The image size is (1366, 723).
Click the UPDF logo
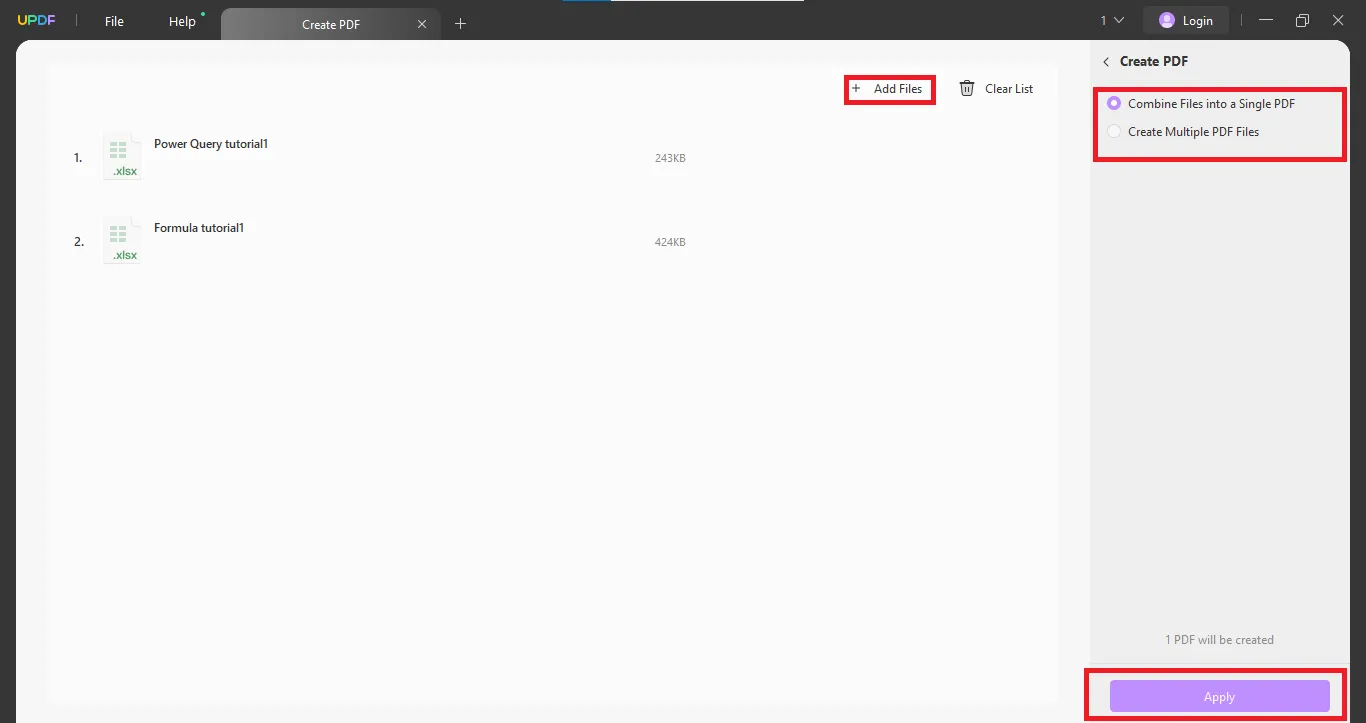[x=36, y=19]
